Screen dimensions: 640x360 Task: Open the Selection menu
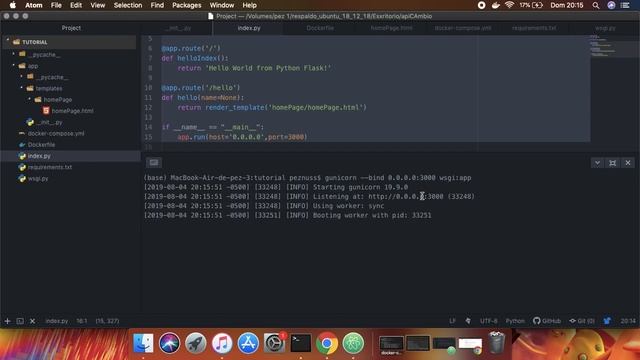point(128,5)
